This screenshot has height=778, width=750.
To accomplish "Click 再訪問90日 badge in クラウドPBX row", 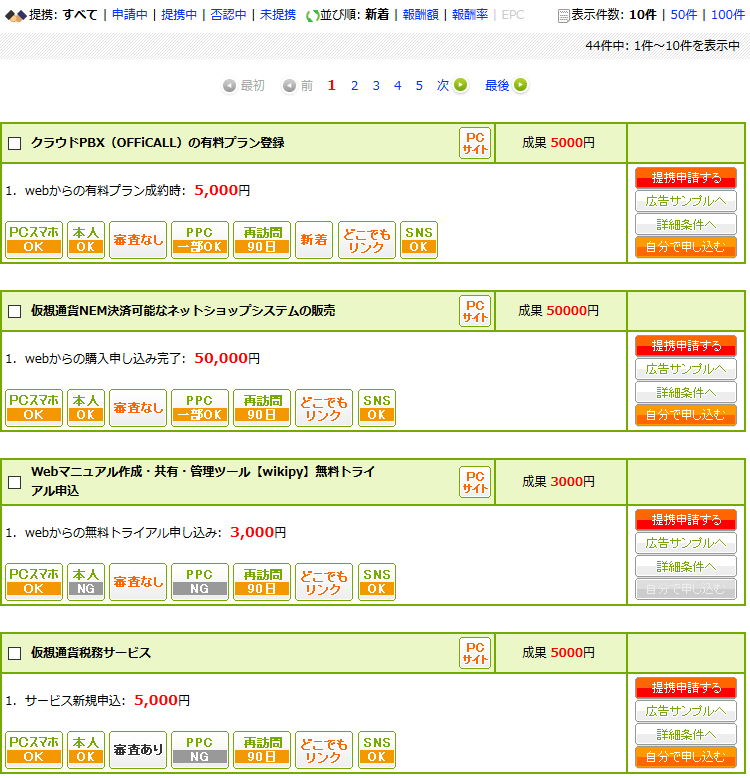I will (262, 240).
